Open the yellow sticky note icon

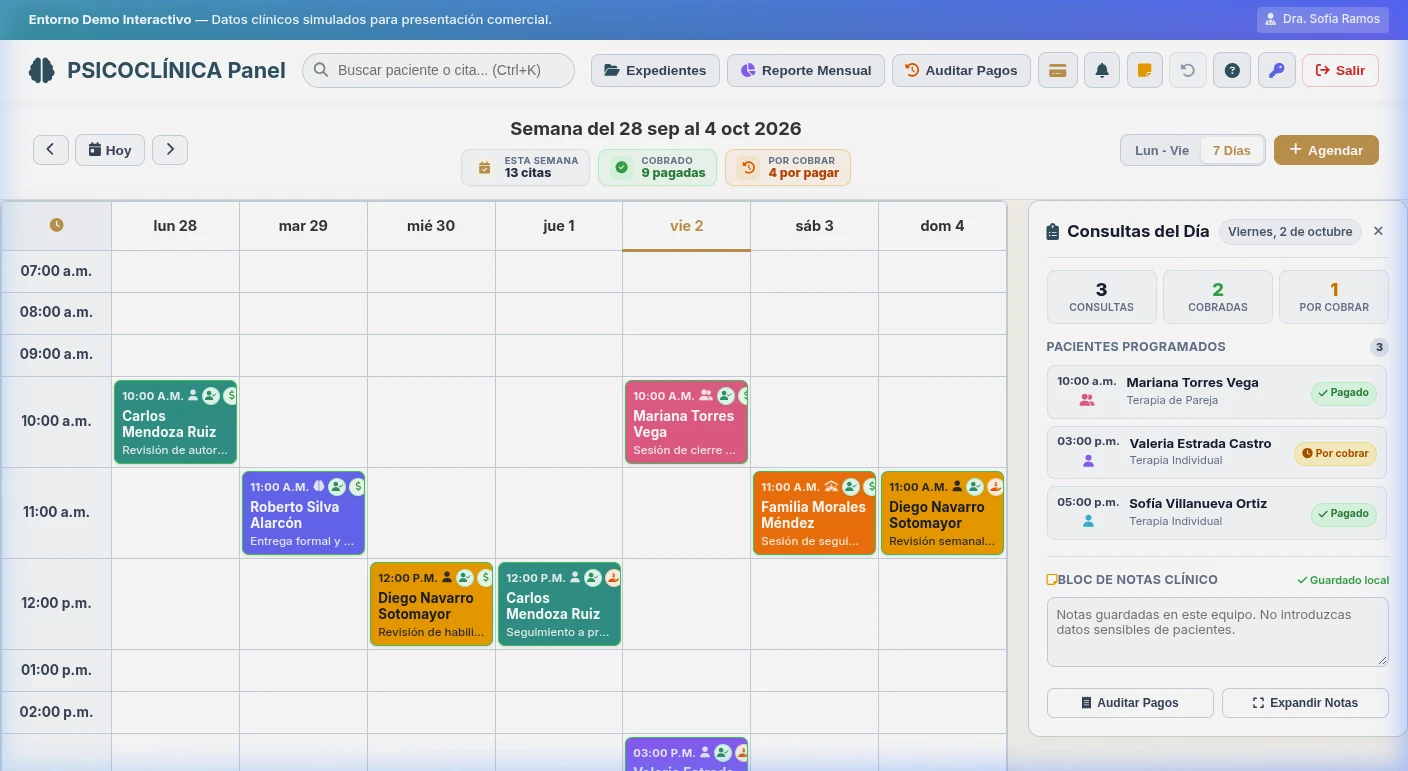(x=1145, y=70)
